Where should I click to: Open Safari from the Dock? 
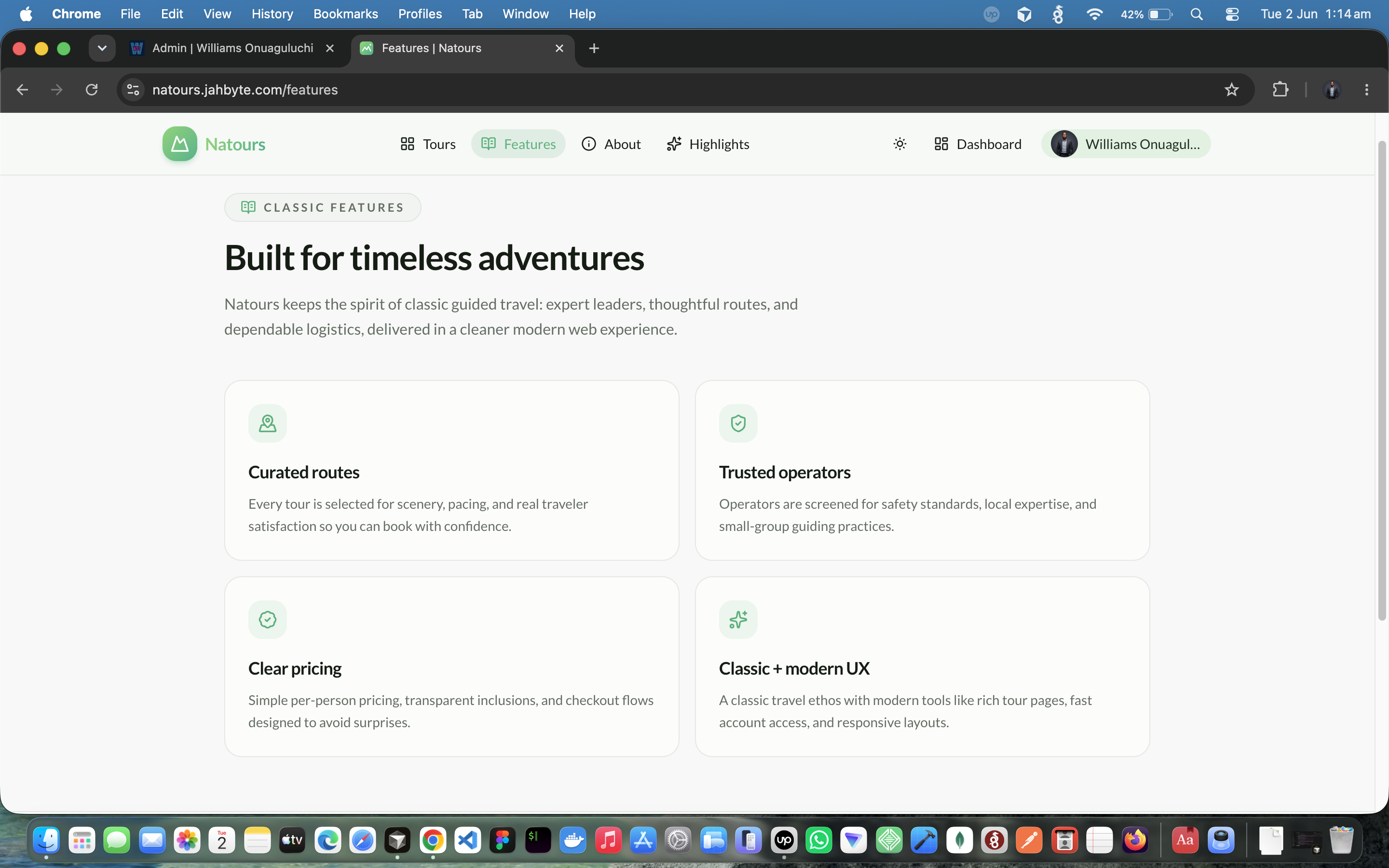pos(363,841)
